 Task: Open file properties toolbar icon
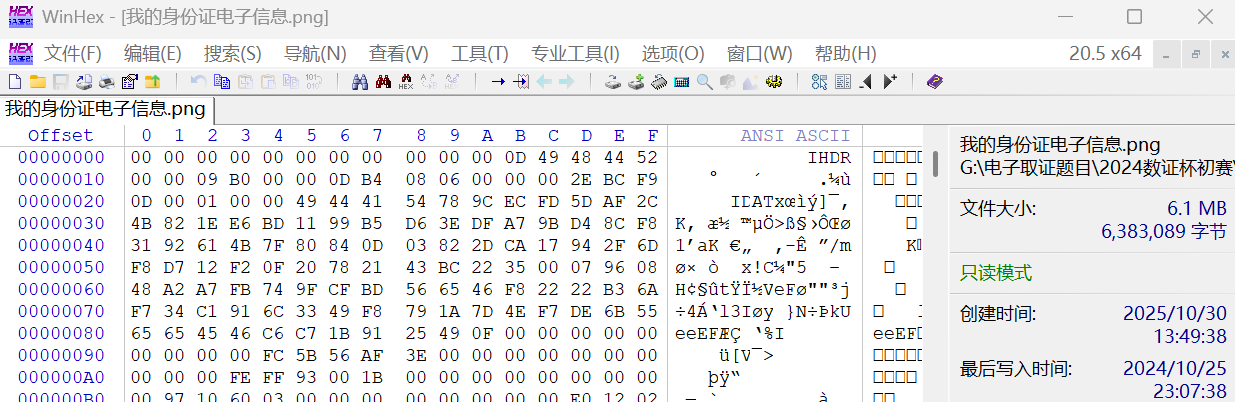tap(130, 81)
